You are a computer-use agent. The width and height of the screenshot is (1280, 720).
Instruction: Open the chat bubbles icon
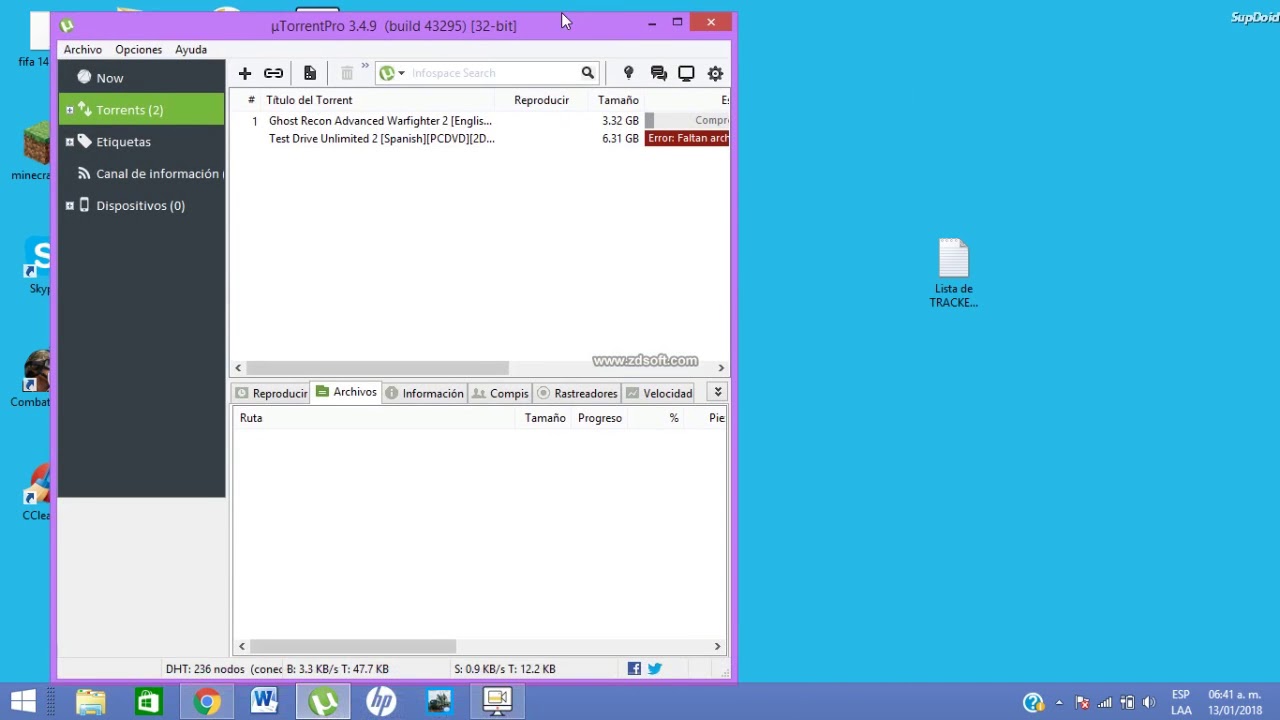[658, 73]
